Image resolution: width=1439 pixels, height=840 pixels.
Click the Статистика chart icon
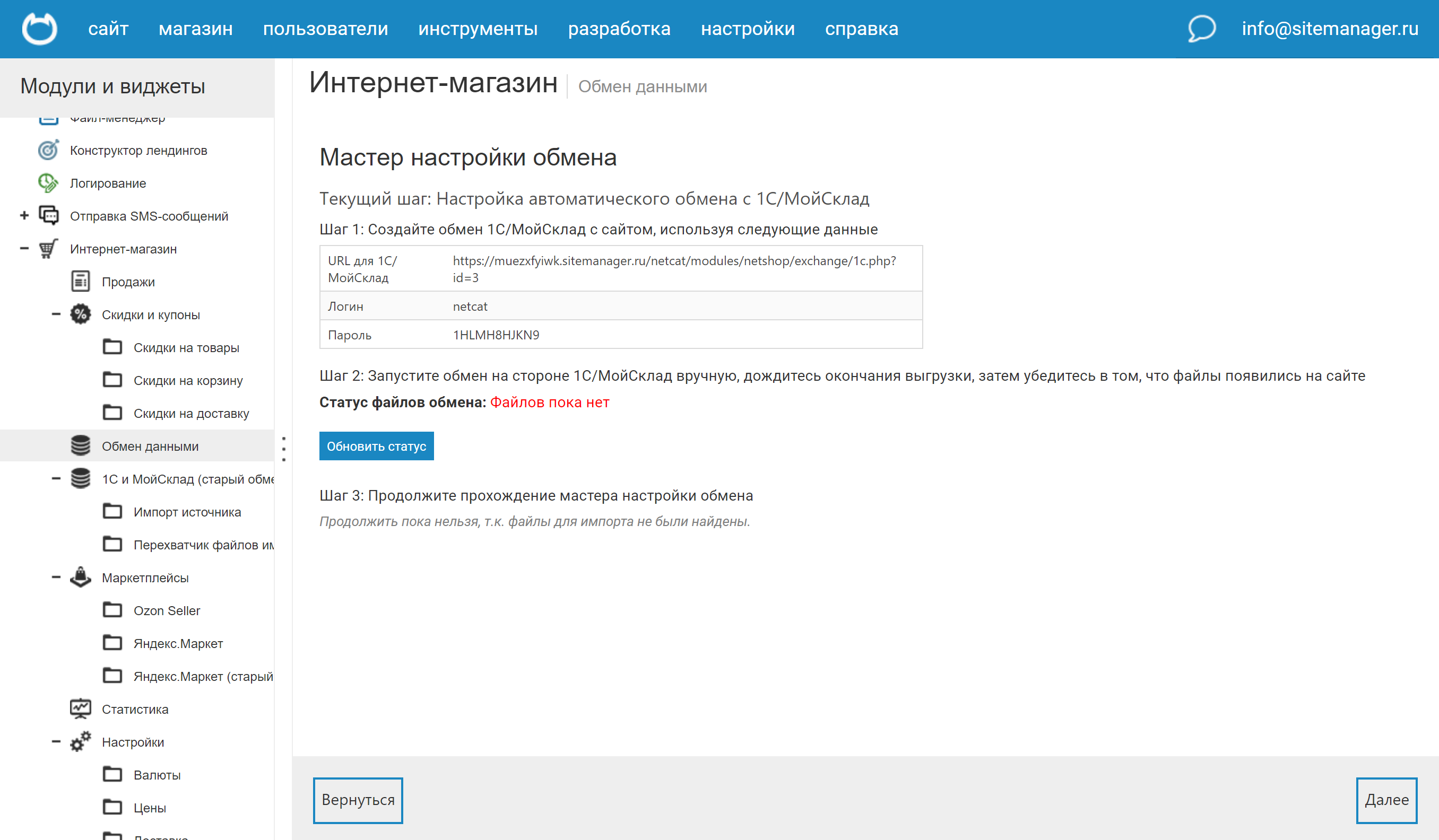pyautogui.click(x=80, y=708)
